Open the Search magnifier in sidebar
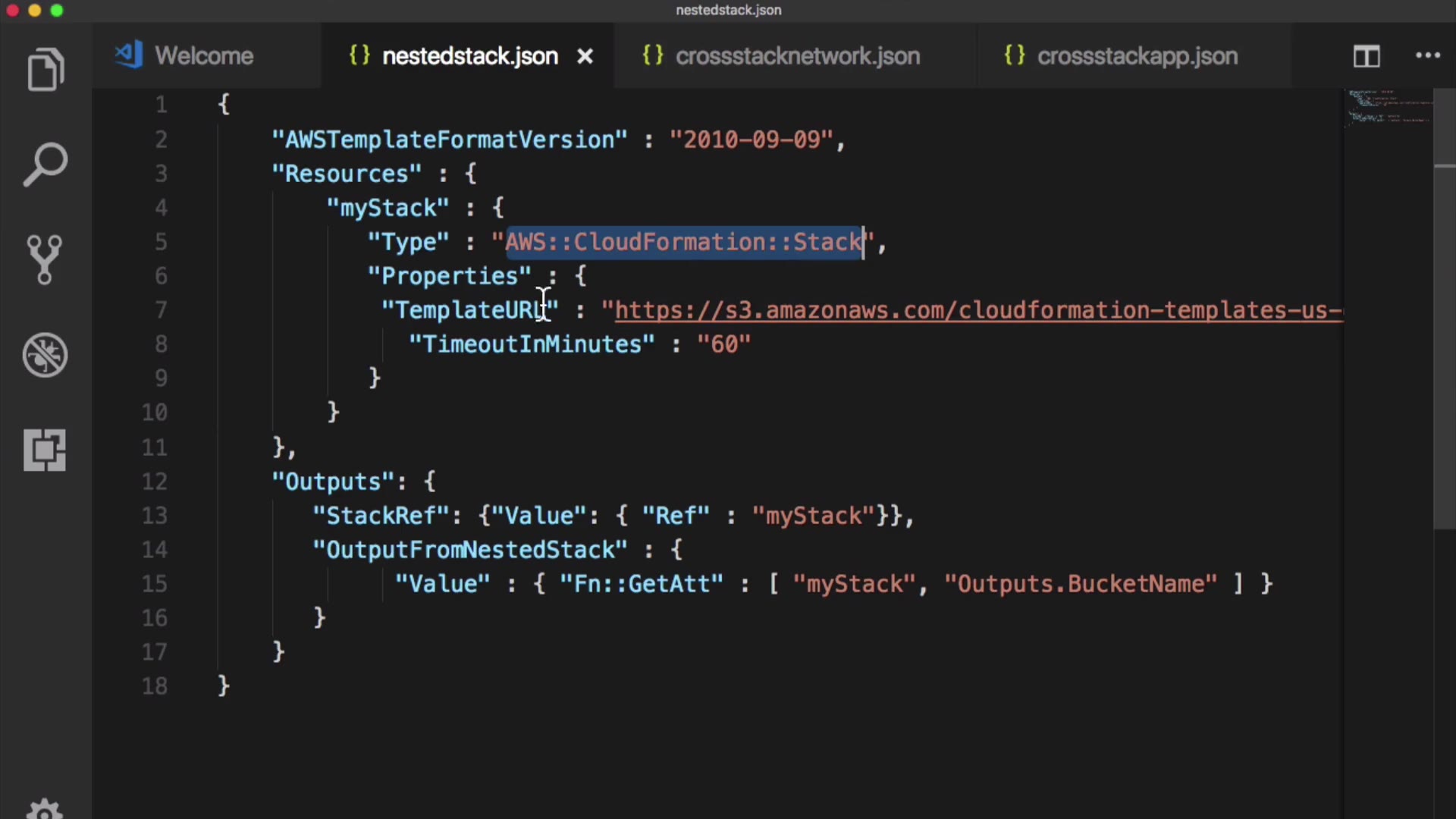This screenshot has height=819, width=1456. pos(45,163)
